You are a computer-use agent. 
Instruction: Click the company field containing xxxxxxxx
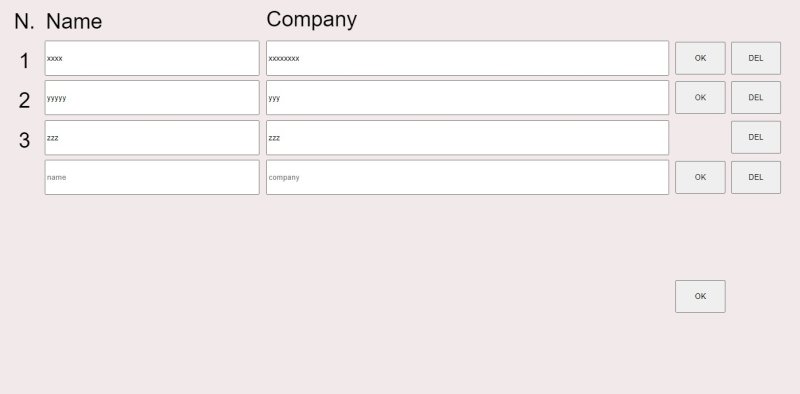pos(467,58)
